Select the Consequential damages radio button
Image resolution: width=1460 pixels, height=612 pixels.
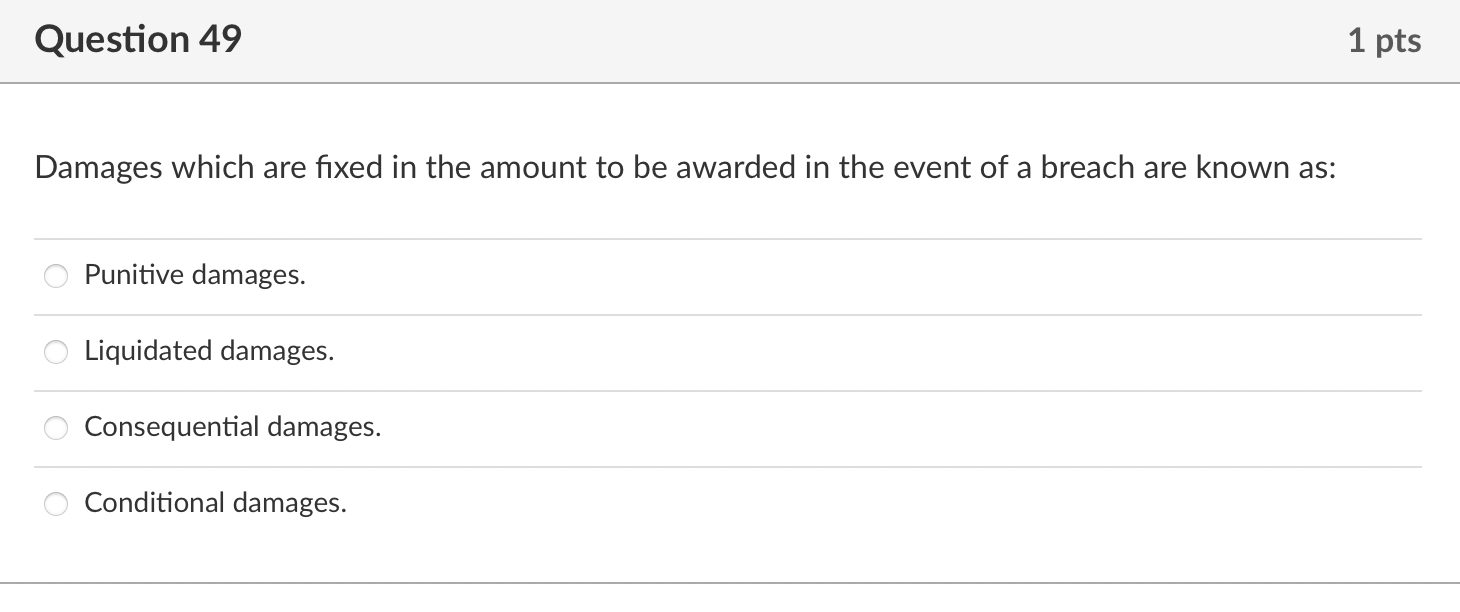[x=56, y=428]
